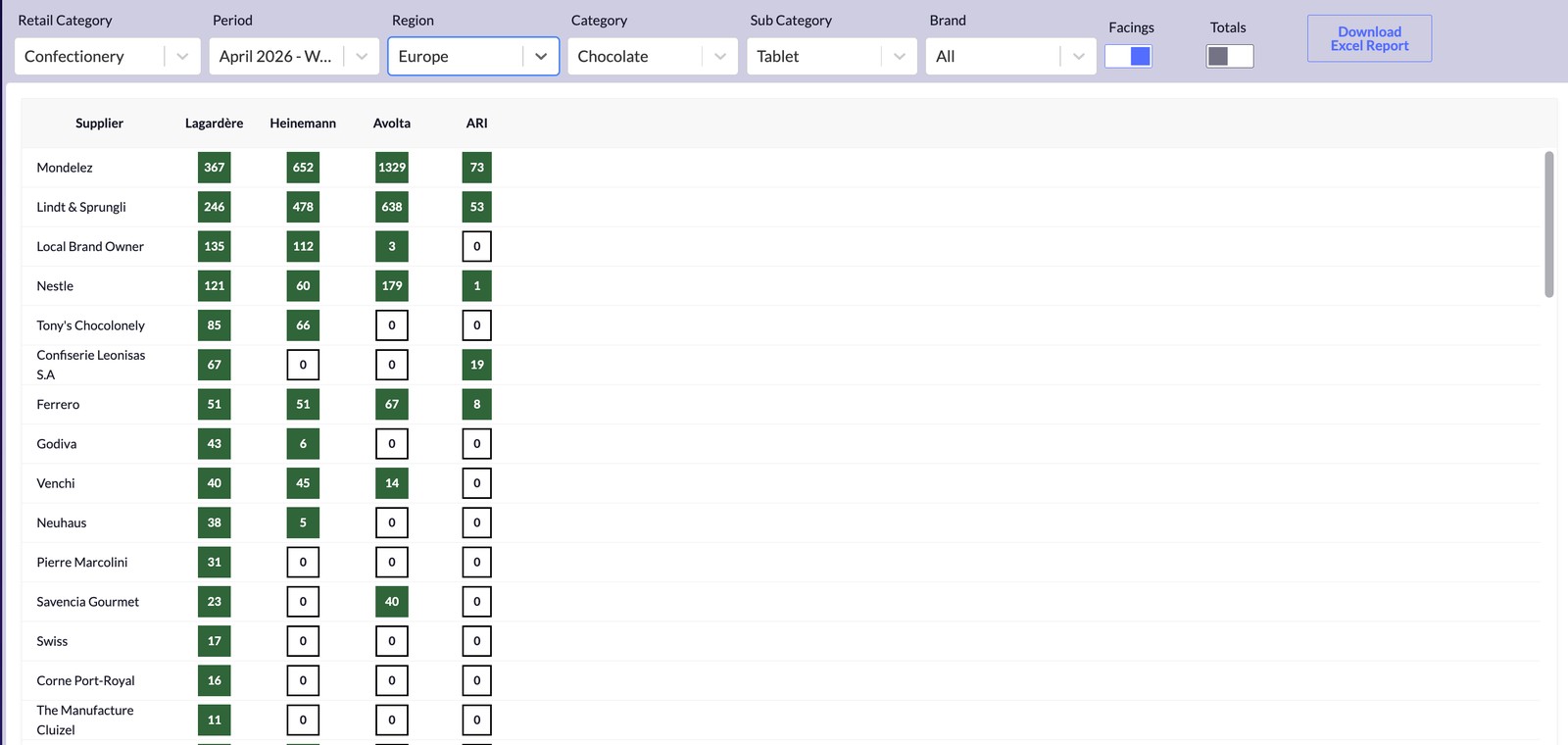Open the Sub Category dropdown showing Tablet
1568x745 pixels.
coord(831,57)
